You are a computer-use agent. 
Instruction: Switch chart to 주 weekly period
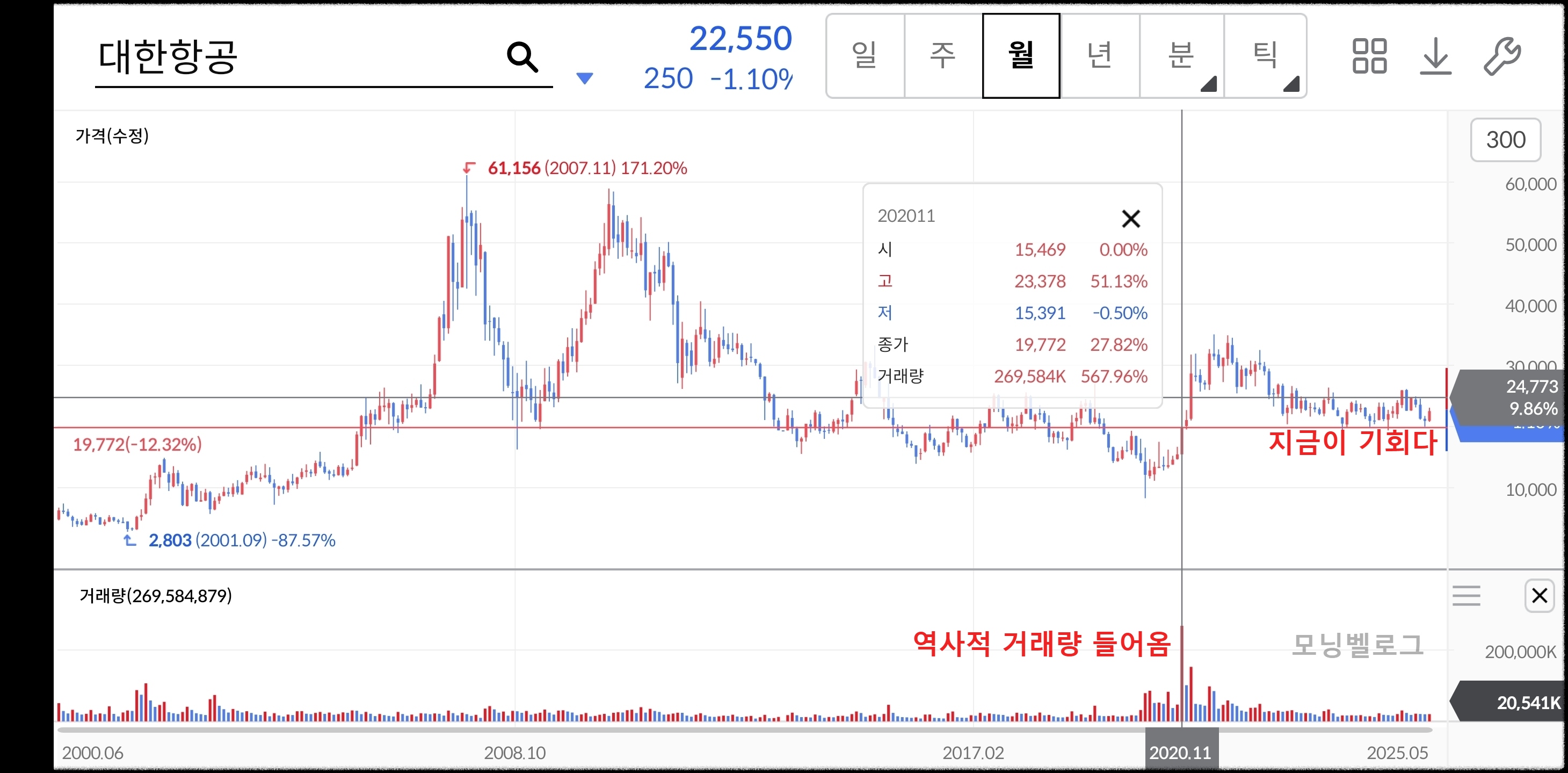[943, 55]
